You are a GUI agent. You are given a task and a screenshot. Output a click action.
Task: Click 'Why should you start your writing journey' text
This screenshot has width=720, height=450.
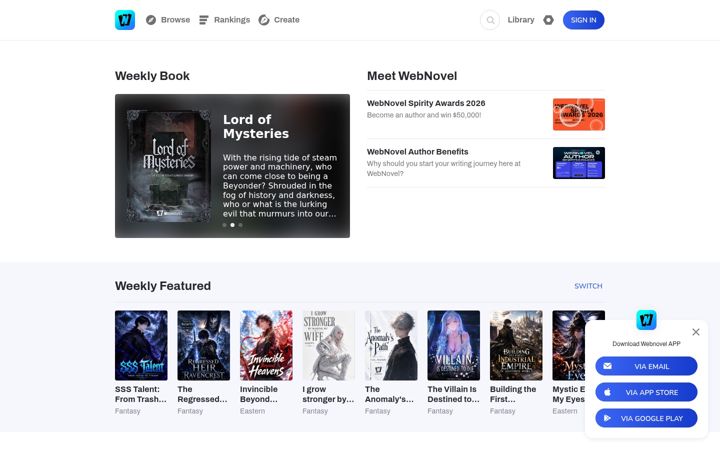444,169
